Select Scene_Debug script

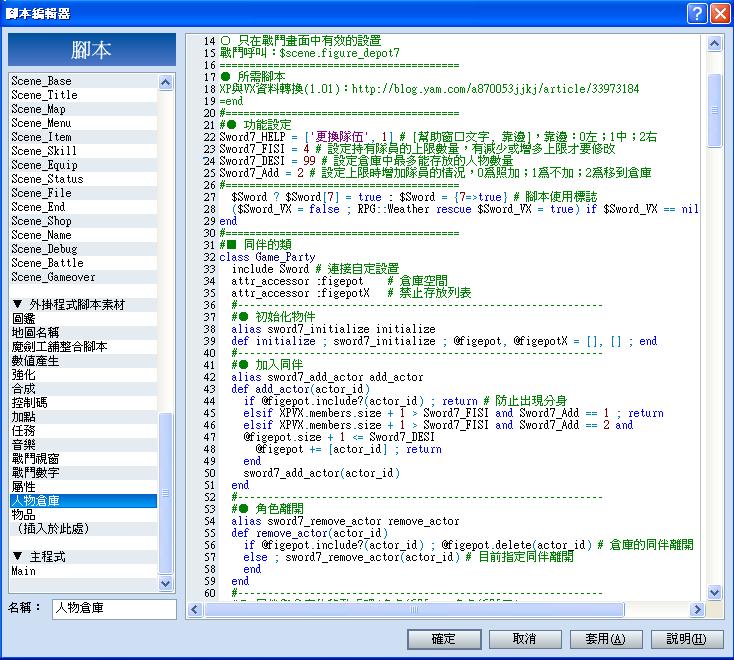(83, 249)
